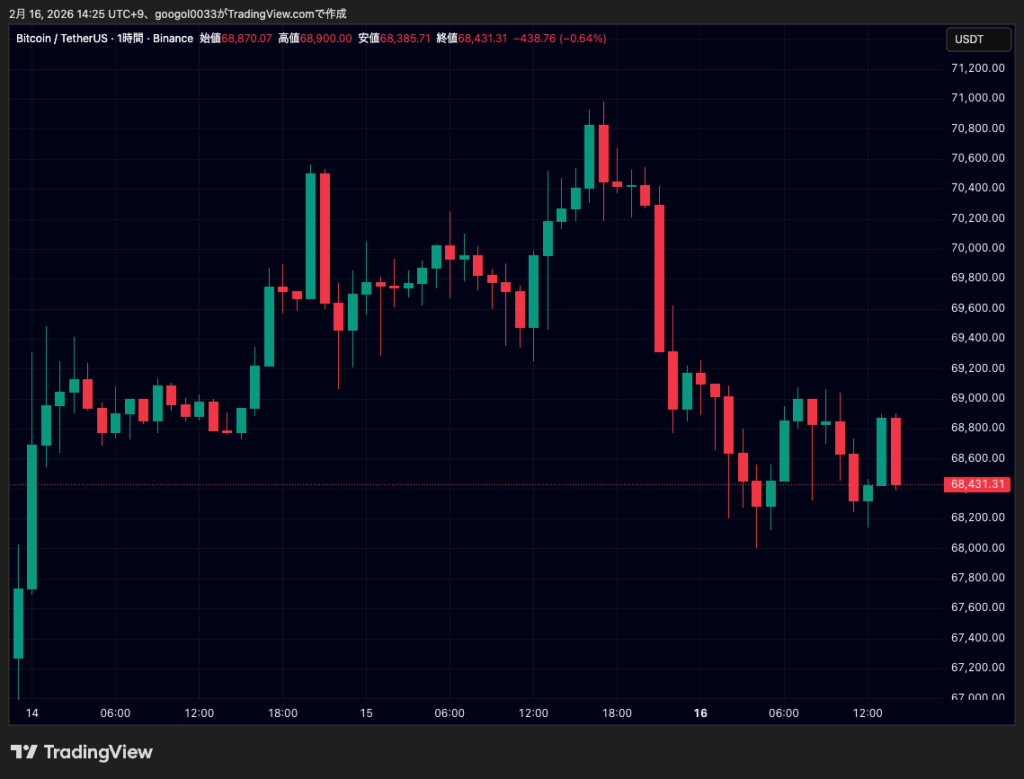Click the last red candle at far right
This screenshot has width=1024, height=779.
[x=896, y=451]
